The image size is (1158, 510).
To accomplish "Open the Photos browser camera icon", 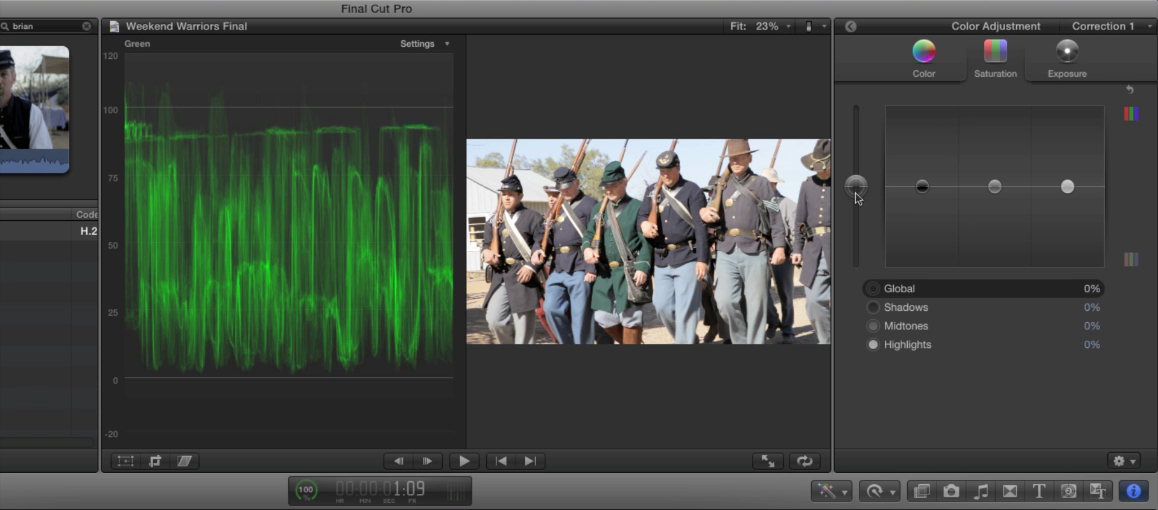I will (951, 491).
